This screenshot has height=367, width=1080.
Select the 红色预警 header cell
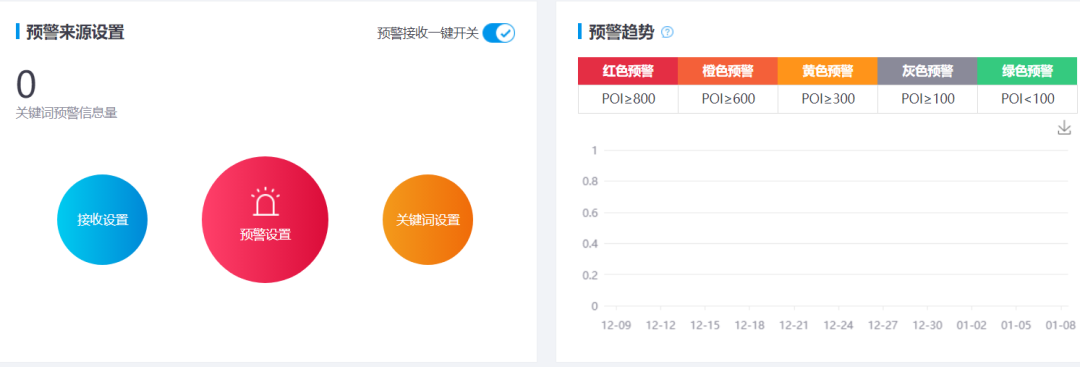click(x=628, y=70)
